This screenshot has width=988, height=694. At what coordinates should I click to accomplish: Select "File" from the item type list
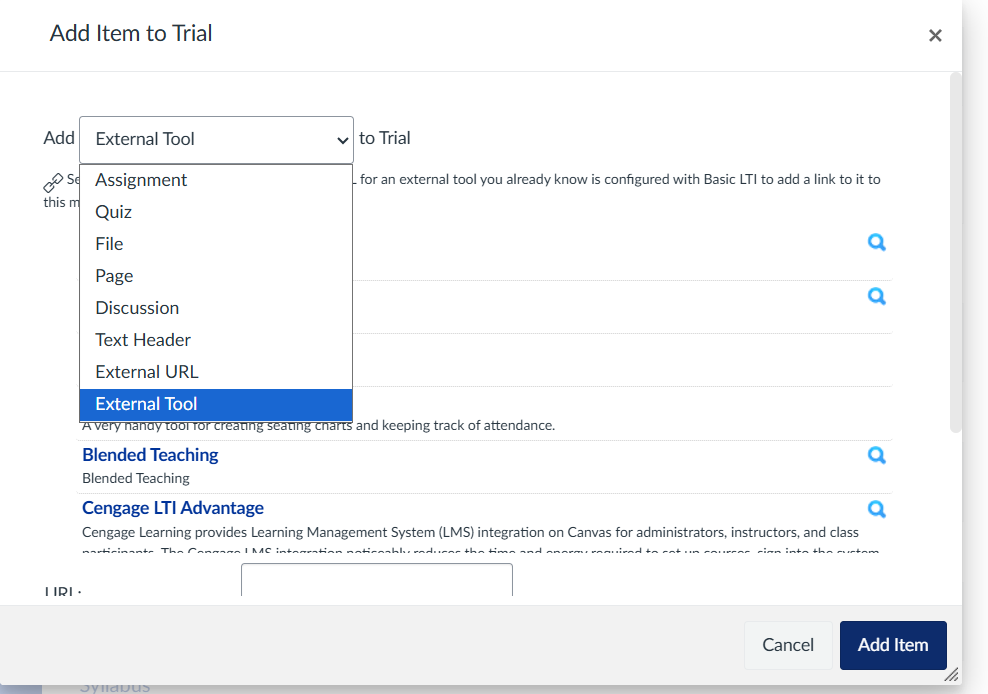(108, 243)
